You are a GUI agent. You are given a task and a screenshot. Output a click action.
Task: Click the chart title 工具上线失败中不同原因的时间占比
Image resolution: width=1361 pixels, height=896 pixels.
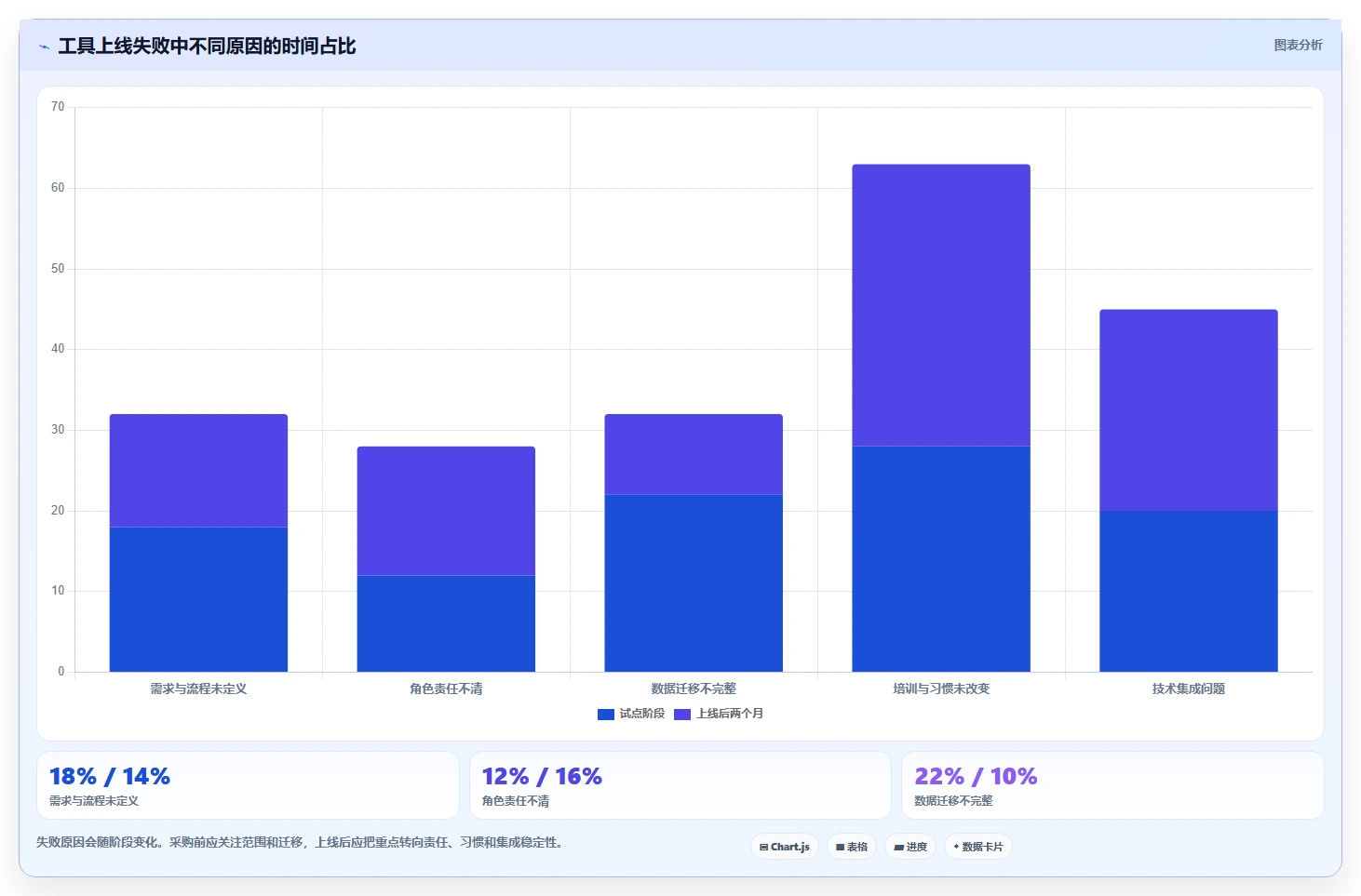[x=207, y=47]
